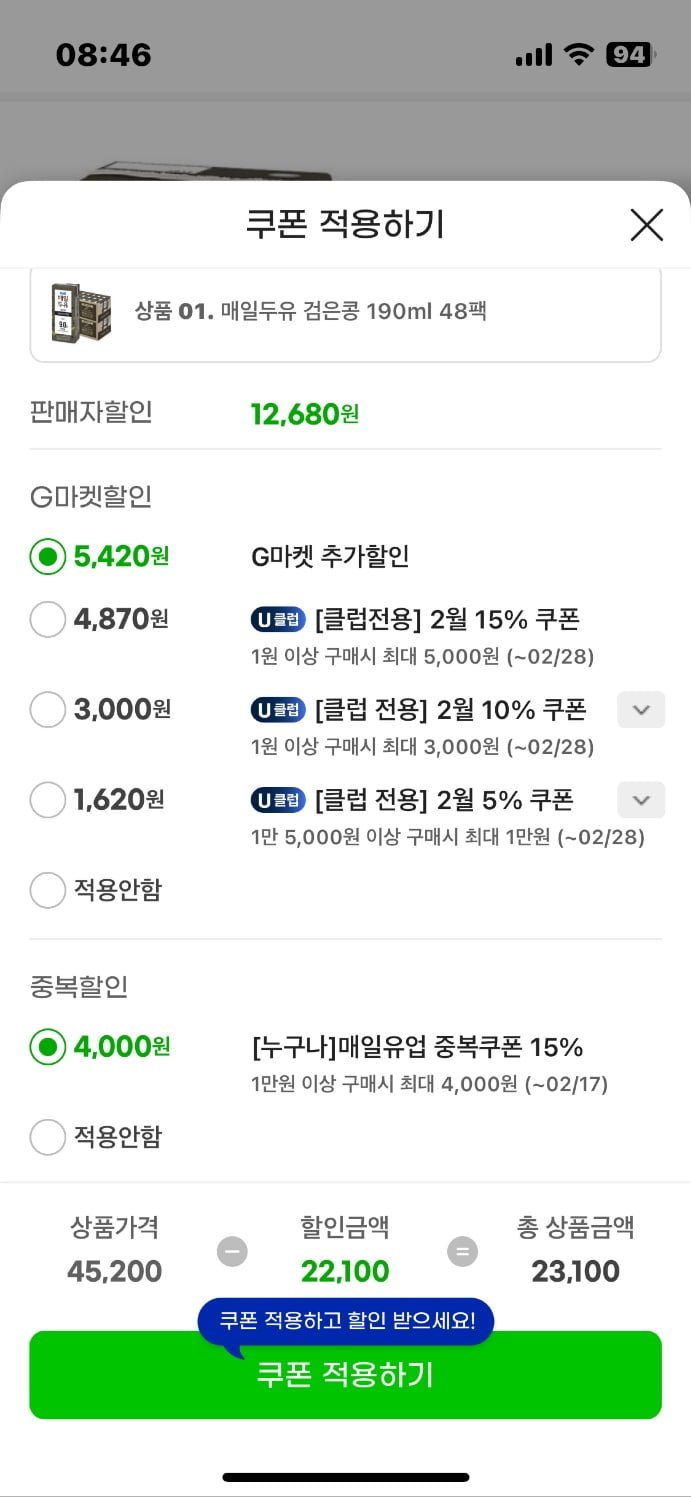Tap the U클럽 badge on 10% coupon
The width and height of the screenshot is (691, 1497).
pyautogui.click(x=277, y=711)
